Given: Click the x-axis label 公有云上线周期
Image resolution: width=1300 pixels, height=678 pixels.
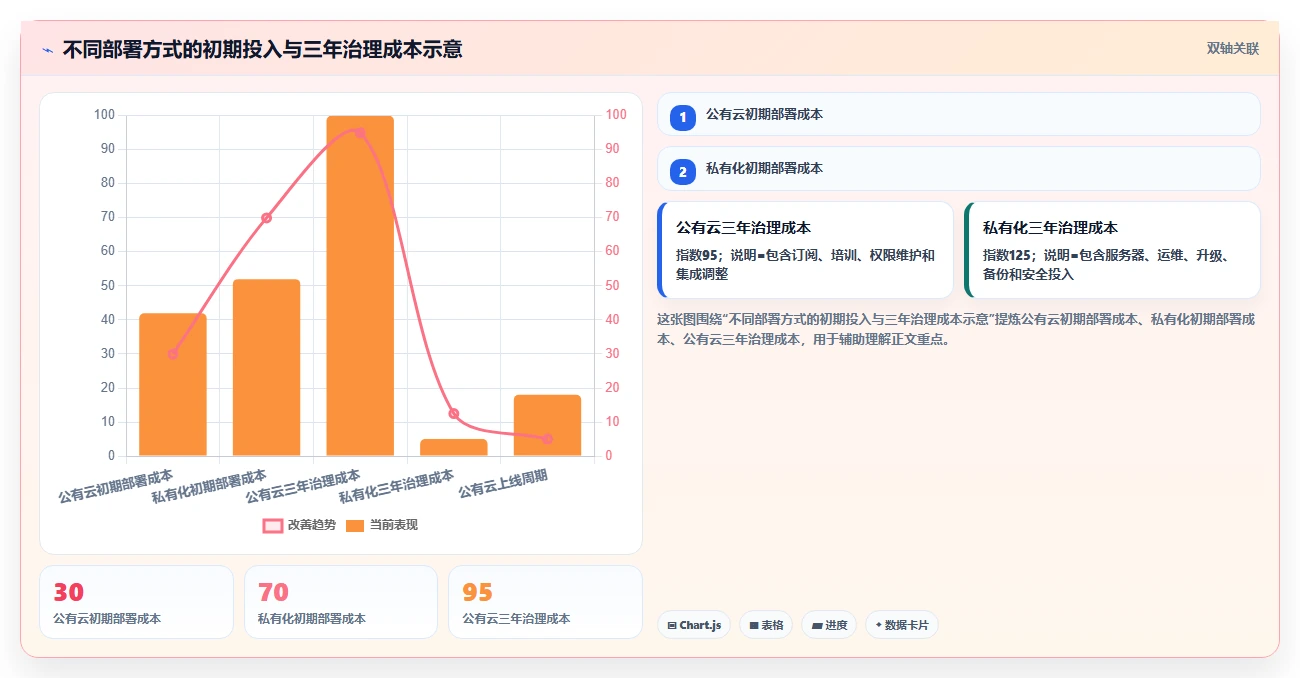Looking at the screenshot, I should [x=503, y=484].
